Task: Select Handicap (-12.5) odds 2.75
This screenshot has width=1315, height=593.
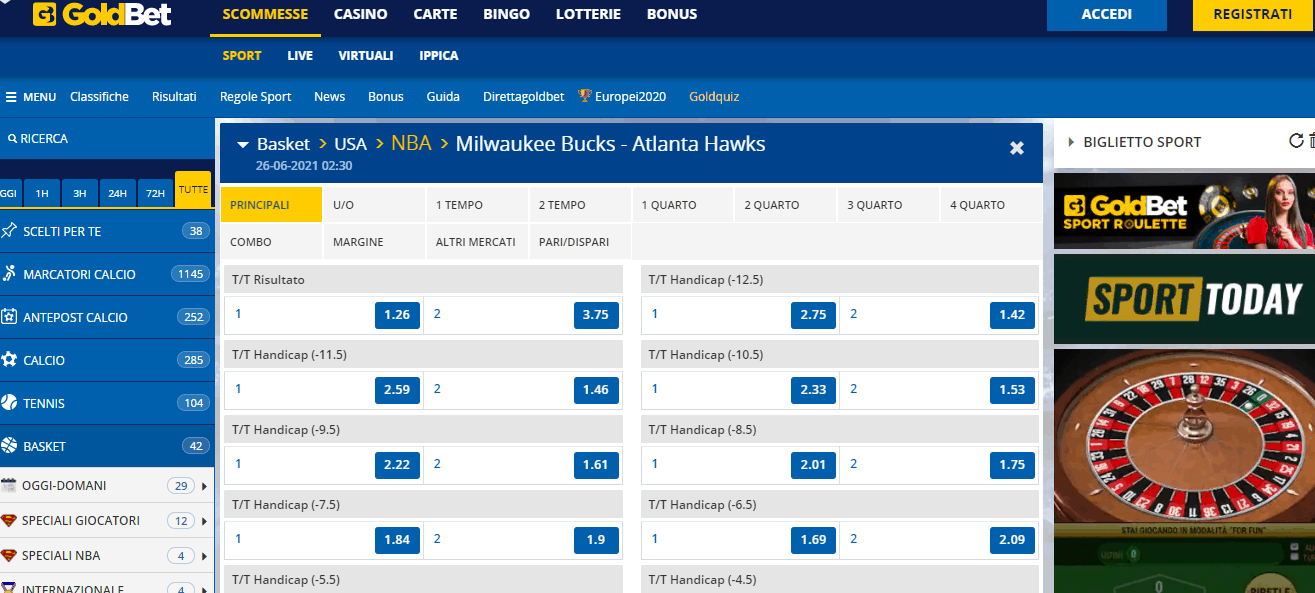Action: click(814, 315)
